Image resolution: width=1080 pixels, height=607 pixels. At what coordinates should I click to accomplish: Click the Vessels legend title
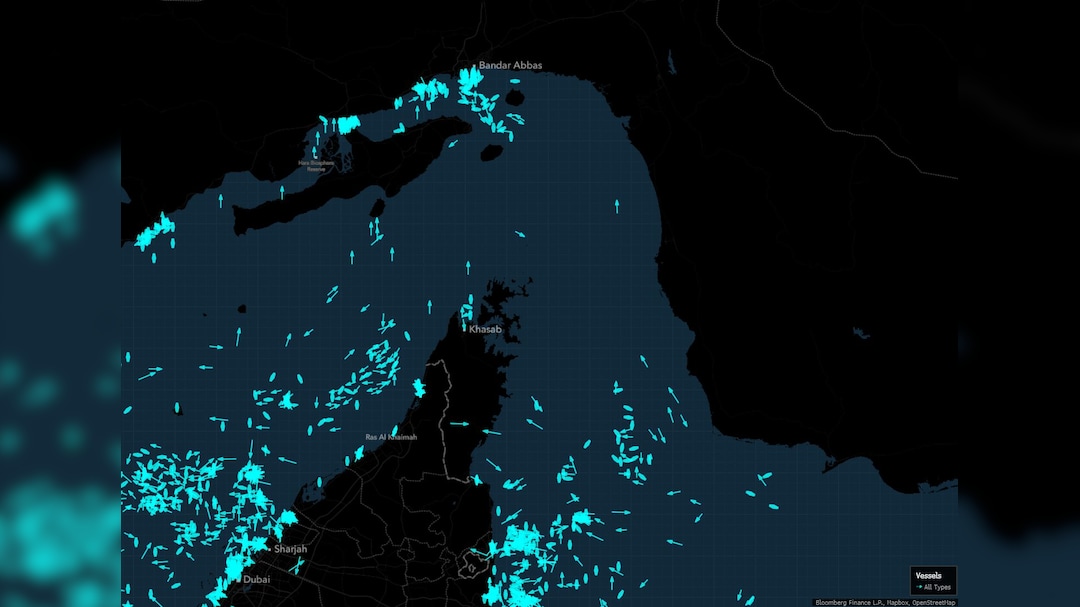tap(928, 576)
